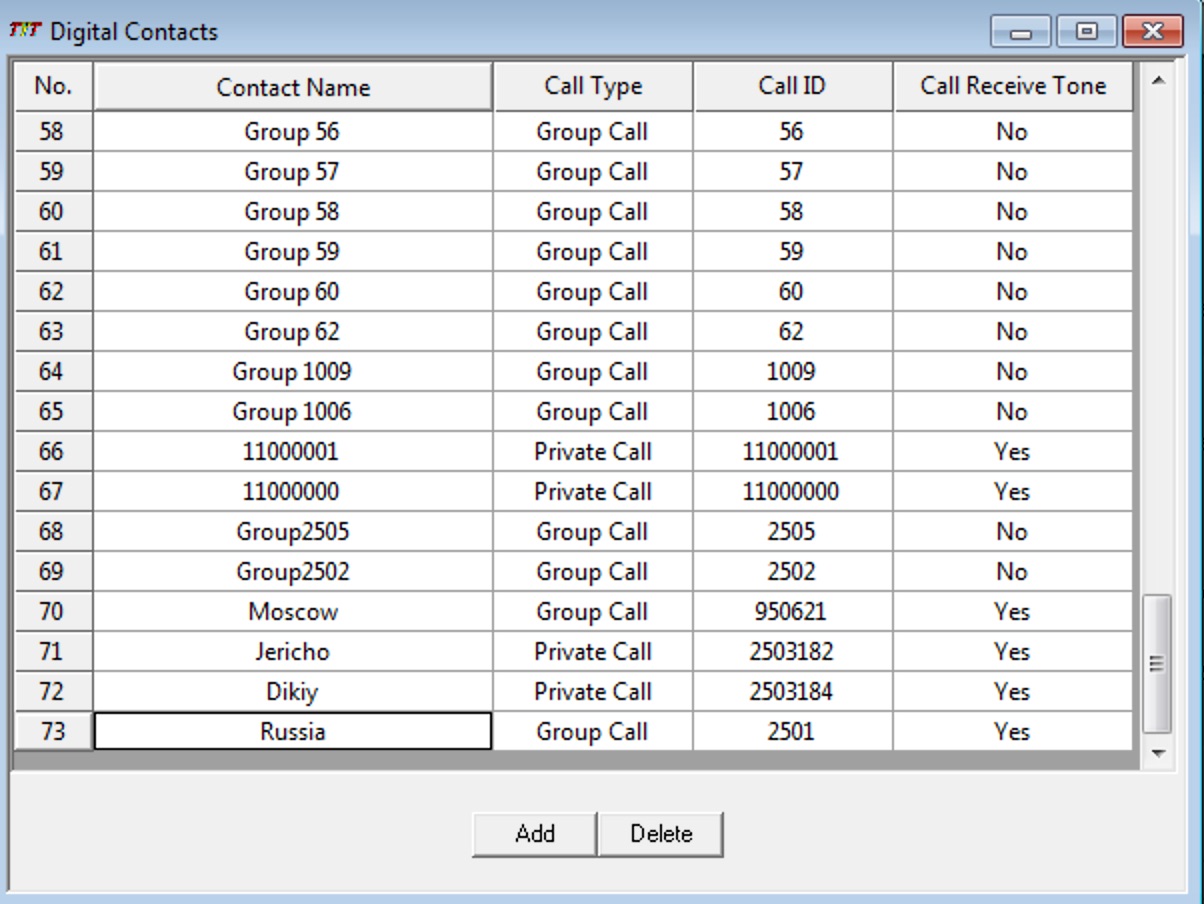Viewport: 1204px width, 904px height.
Task: Select the contact name Group 1006
Action: click(x=293, y=411)
